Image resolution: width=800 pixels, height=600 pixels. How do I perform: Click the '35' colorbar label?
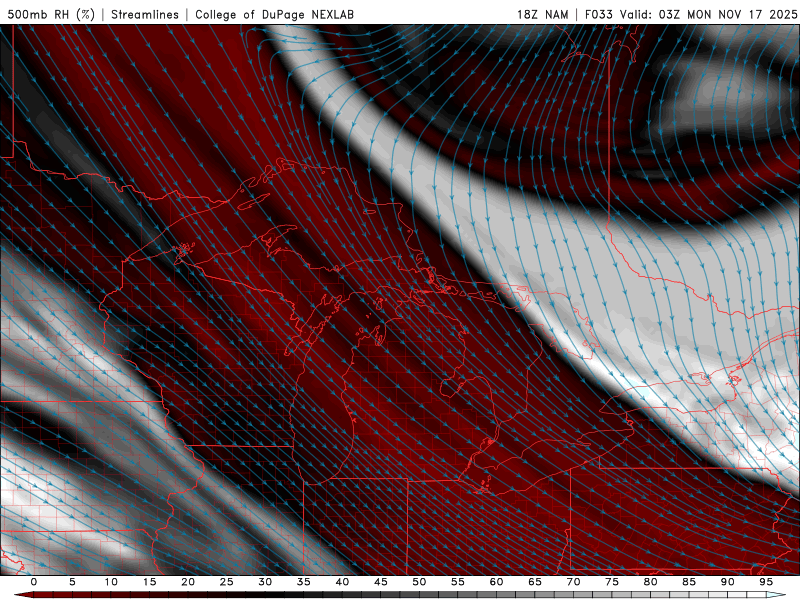click(304, 582)
